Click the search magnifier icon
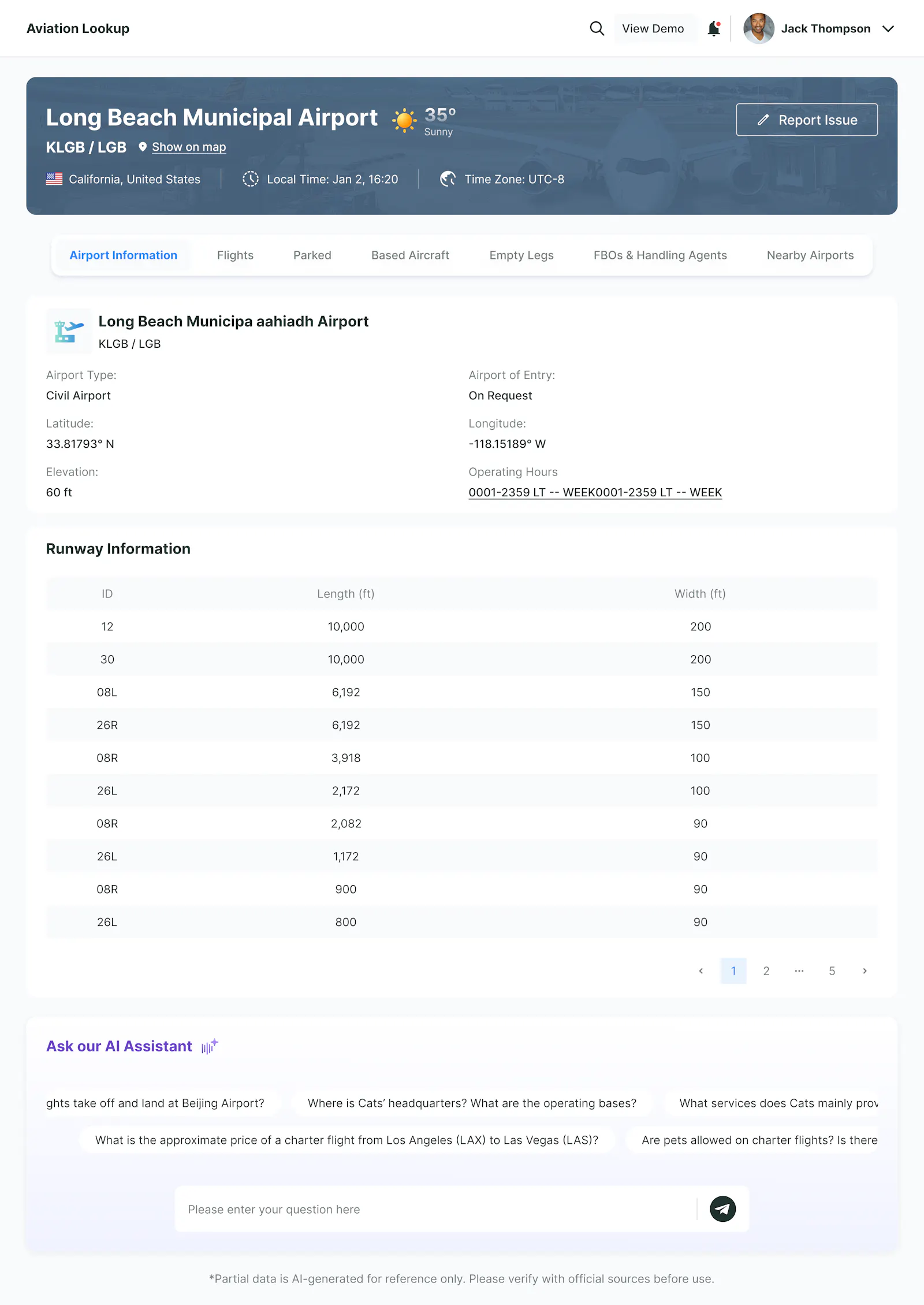Viewport: 924px width, 1305px height. point(597,28)
